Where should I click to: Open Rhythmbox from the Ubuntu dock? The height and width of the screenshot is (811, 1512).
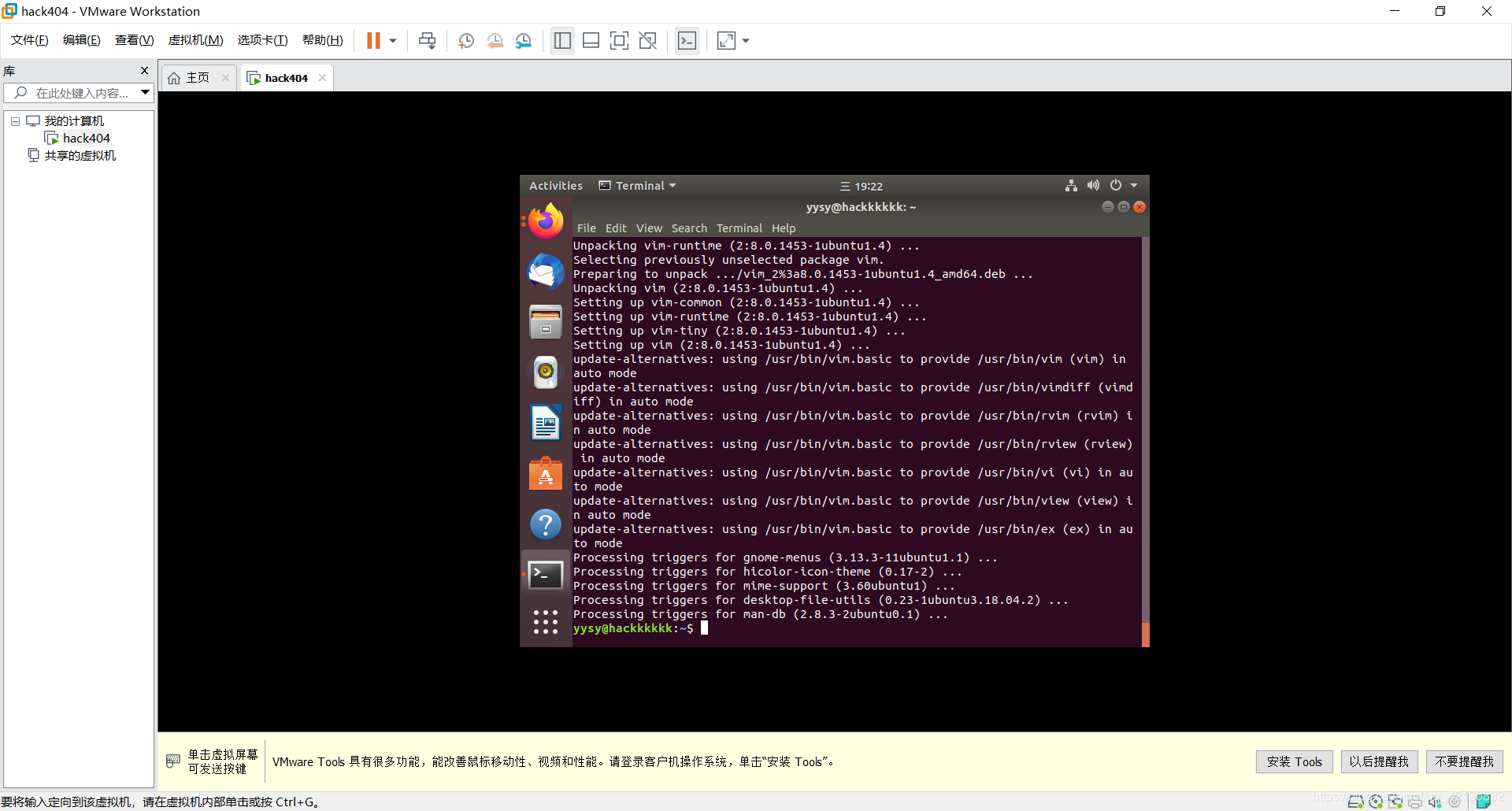(x=546, y=372)
